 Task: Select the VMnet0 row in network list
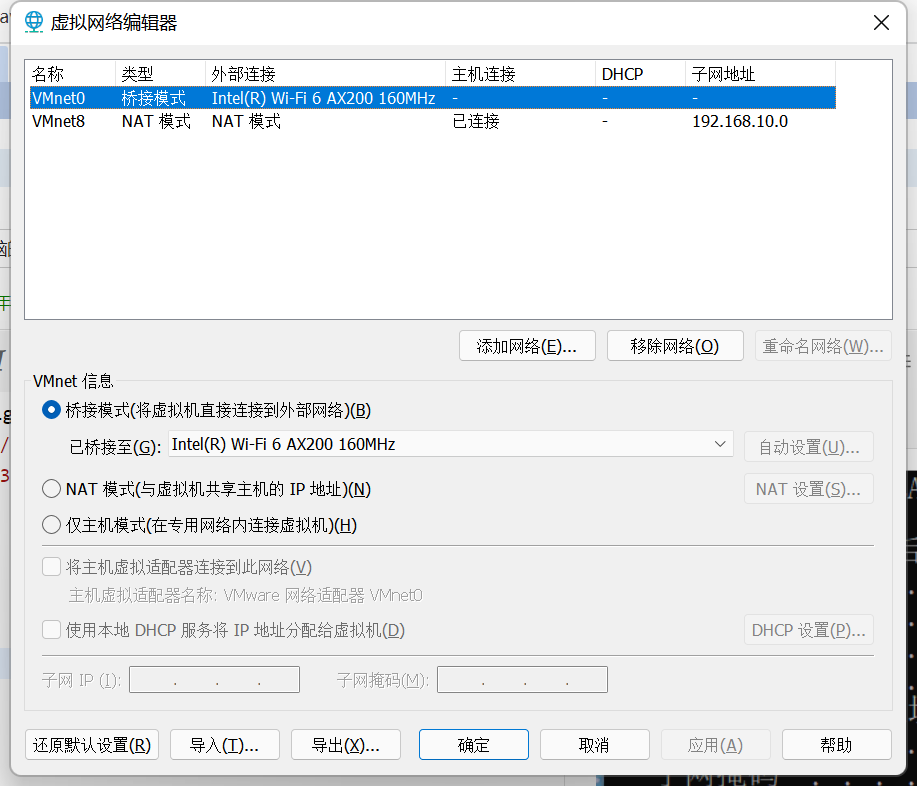[x=433, y=98]
